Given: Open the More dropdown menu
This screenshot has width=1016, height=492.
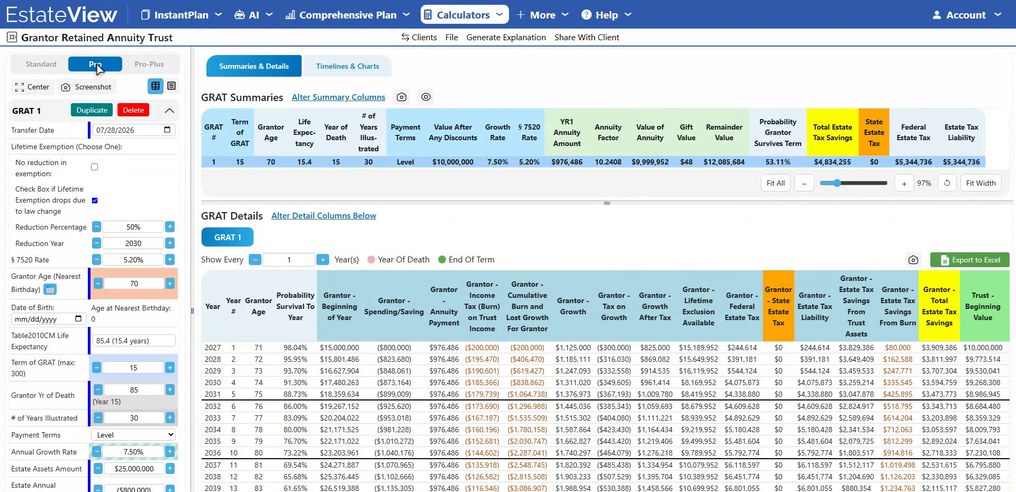Looking at the screenshot, I should click(542, 15).
